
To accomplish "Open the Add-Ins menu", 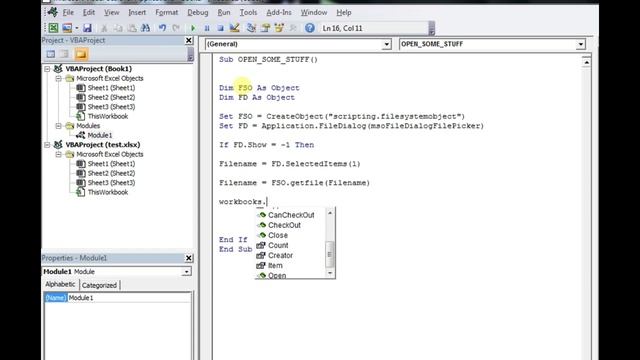I will (279, 13).
